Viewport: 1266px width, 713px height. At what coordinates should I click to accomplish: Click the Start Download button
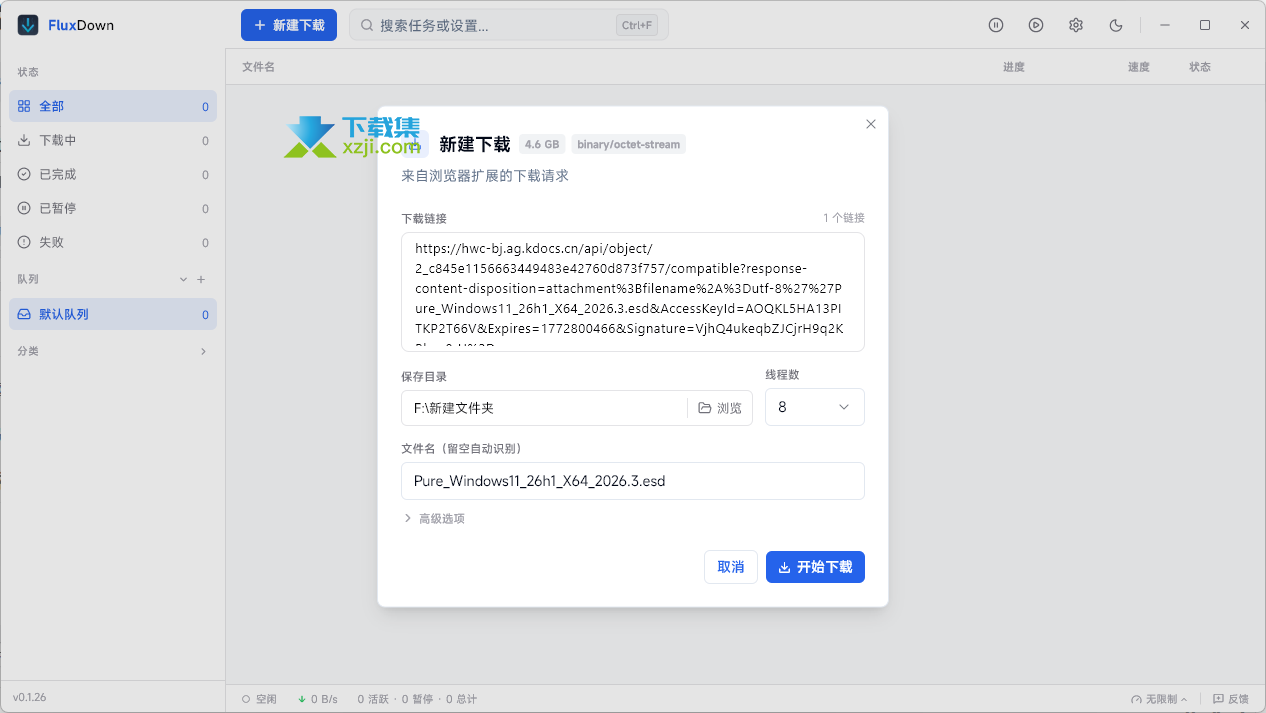(x=815, y=567)
